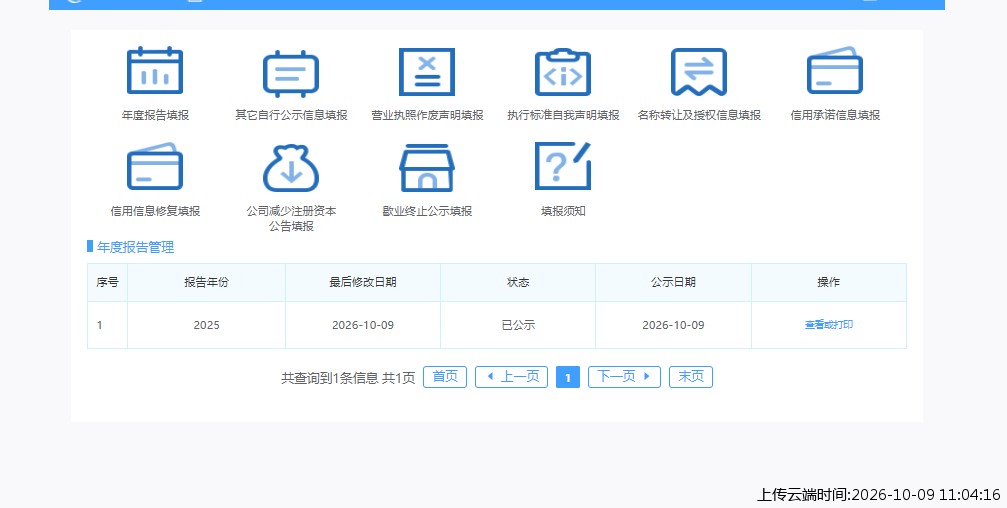Go to first page with 首页 button
This screenshot has width=1007, height=508.
point(445,377)
